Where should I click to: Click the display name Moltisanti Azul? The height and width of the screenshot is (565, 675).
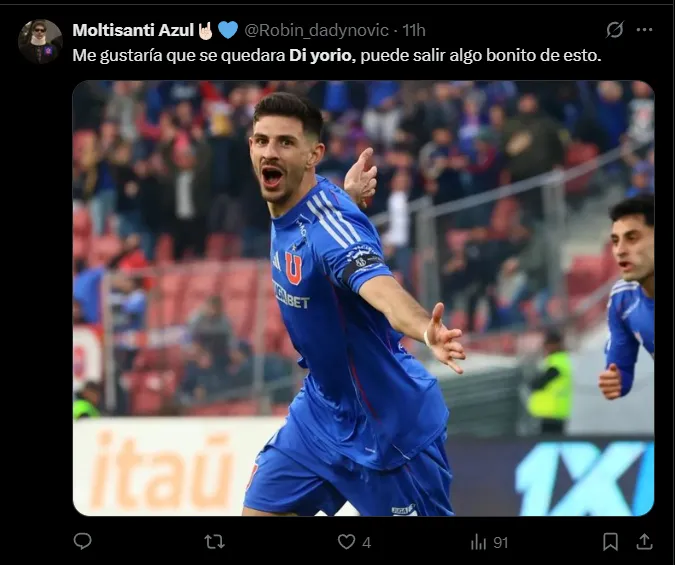click(x=133, y=30)
